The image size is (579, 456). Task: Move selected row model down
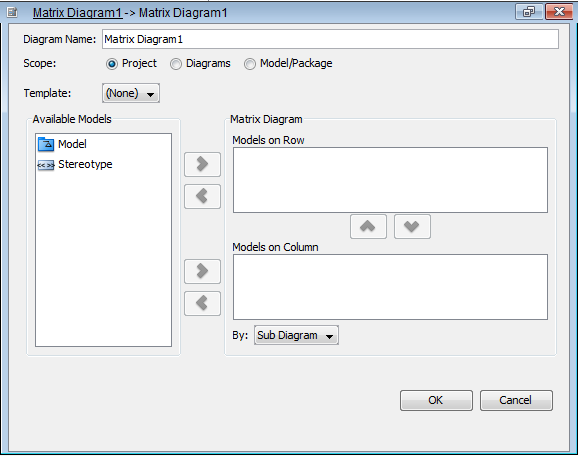point(412,226)
